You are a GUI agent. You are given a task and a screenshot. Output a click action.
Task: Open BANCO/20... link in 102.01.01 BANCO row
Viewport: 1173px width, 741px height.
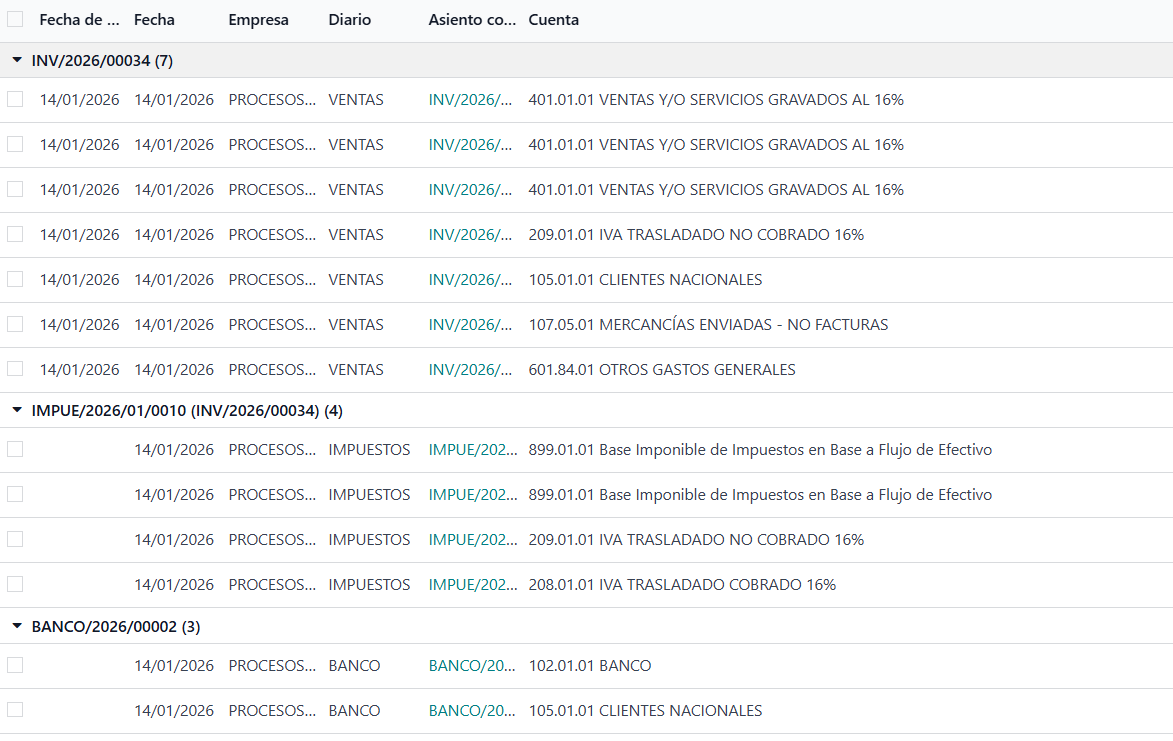(x=472, y=665)
